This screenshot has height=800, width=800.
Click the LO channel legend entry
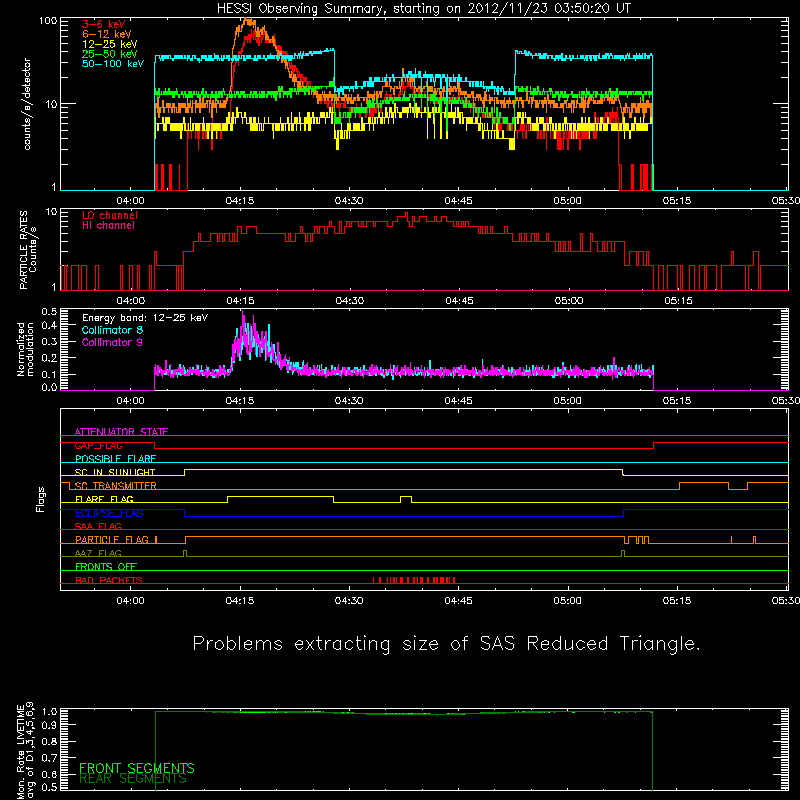click(110, 215)
